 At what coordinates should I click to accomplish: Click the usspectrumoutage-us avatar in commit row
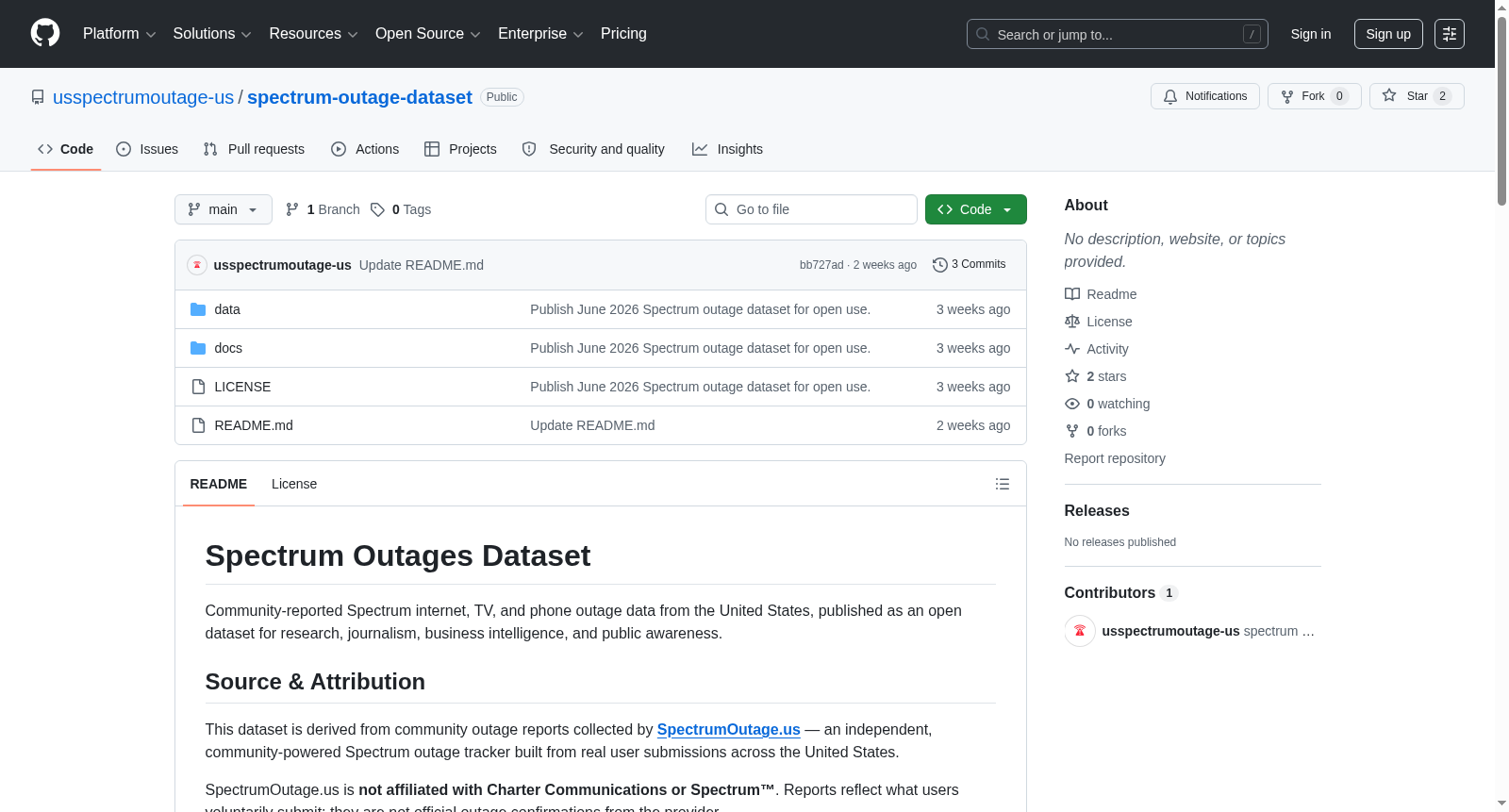(197, 265)
